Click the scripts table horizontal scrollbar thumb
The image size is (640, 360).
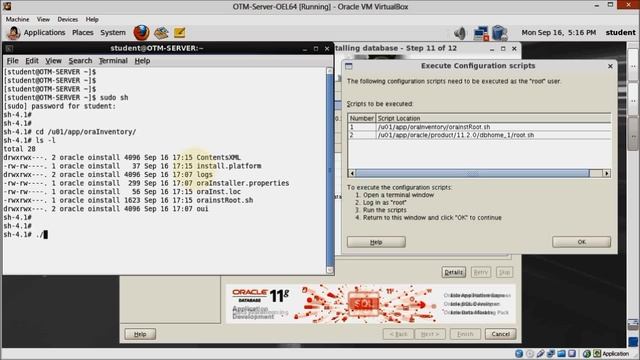[x=472, y=173]
